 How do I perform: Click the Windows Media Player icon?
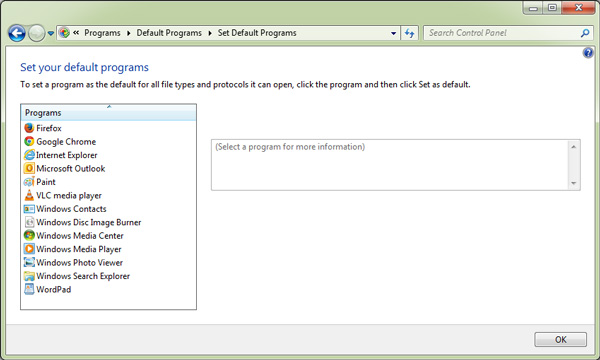coord(29,249)
